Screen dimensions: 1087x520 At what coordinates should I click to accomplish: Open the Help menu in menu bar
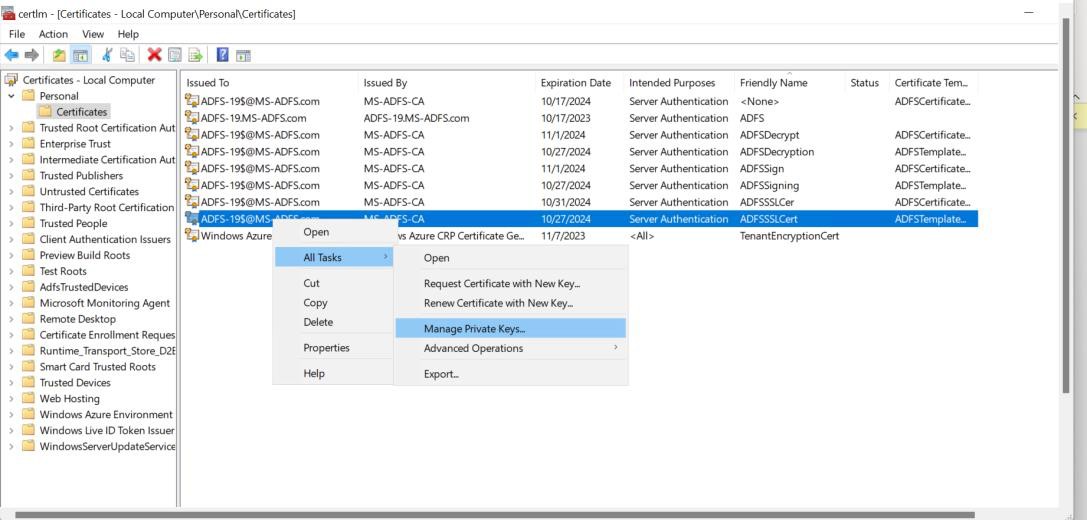[128, 34]
